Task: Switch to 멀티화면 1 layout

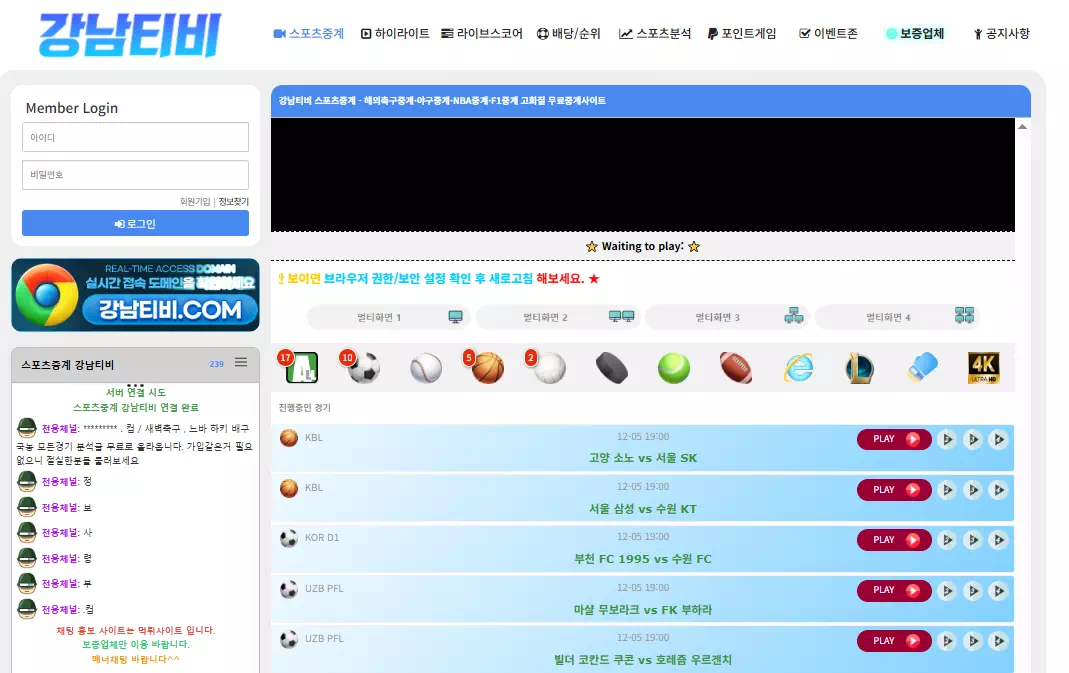Action: click(389, 317)
